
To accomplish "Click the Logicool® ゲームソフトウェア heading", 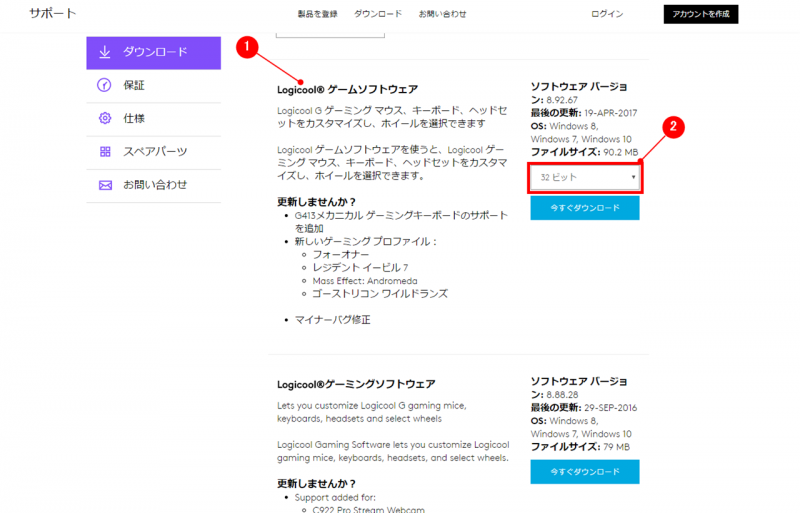I will pyautogui.click(x=347, y=89).
